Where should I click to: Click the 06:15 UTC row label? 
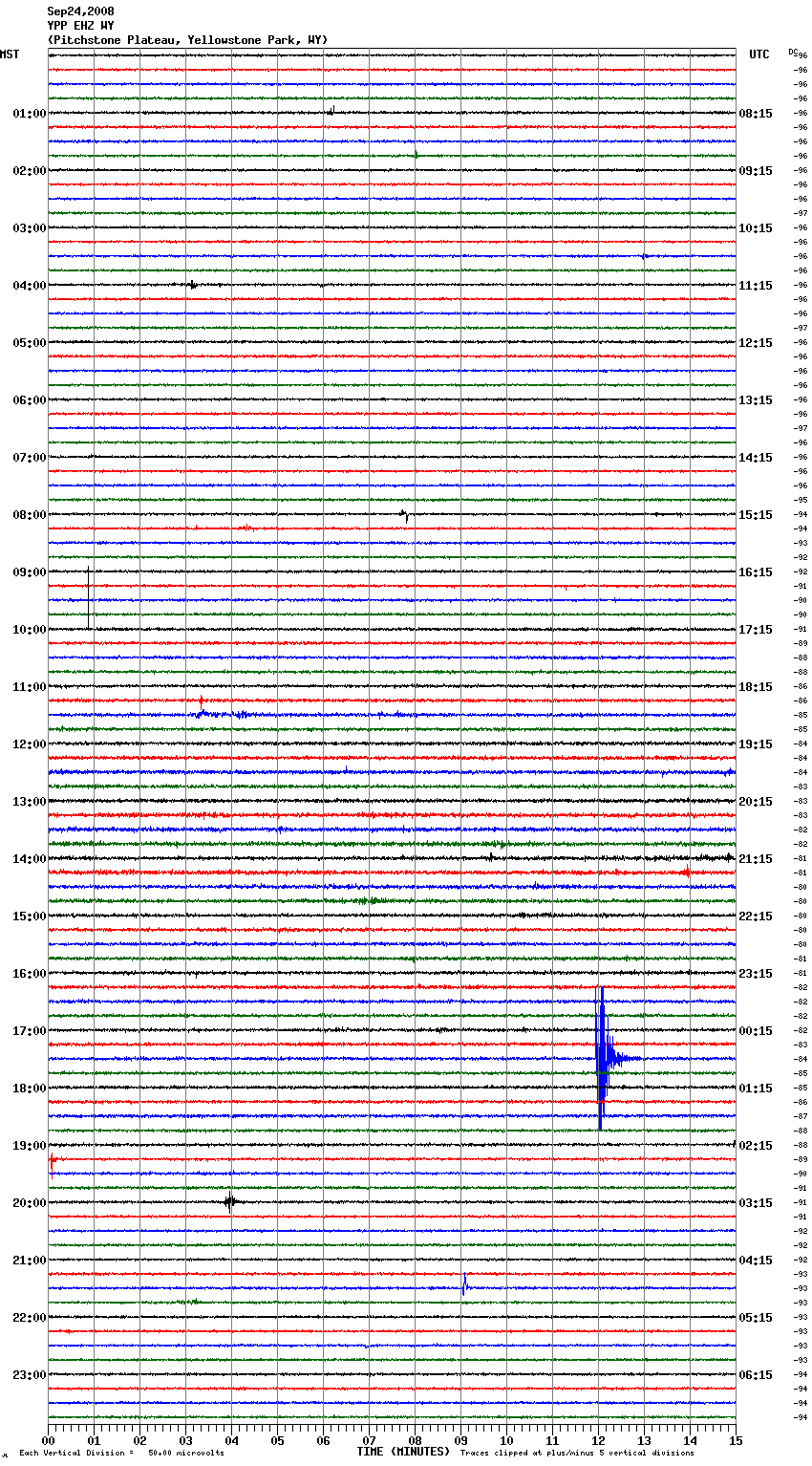tap(756, 1375)
